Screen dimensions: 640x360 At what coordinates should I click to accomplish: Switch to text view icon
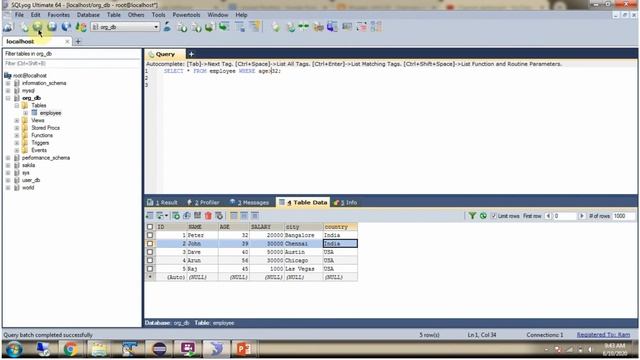pos(255,216)
